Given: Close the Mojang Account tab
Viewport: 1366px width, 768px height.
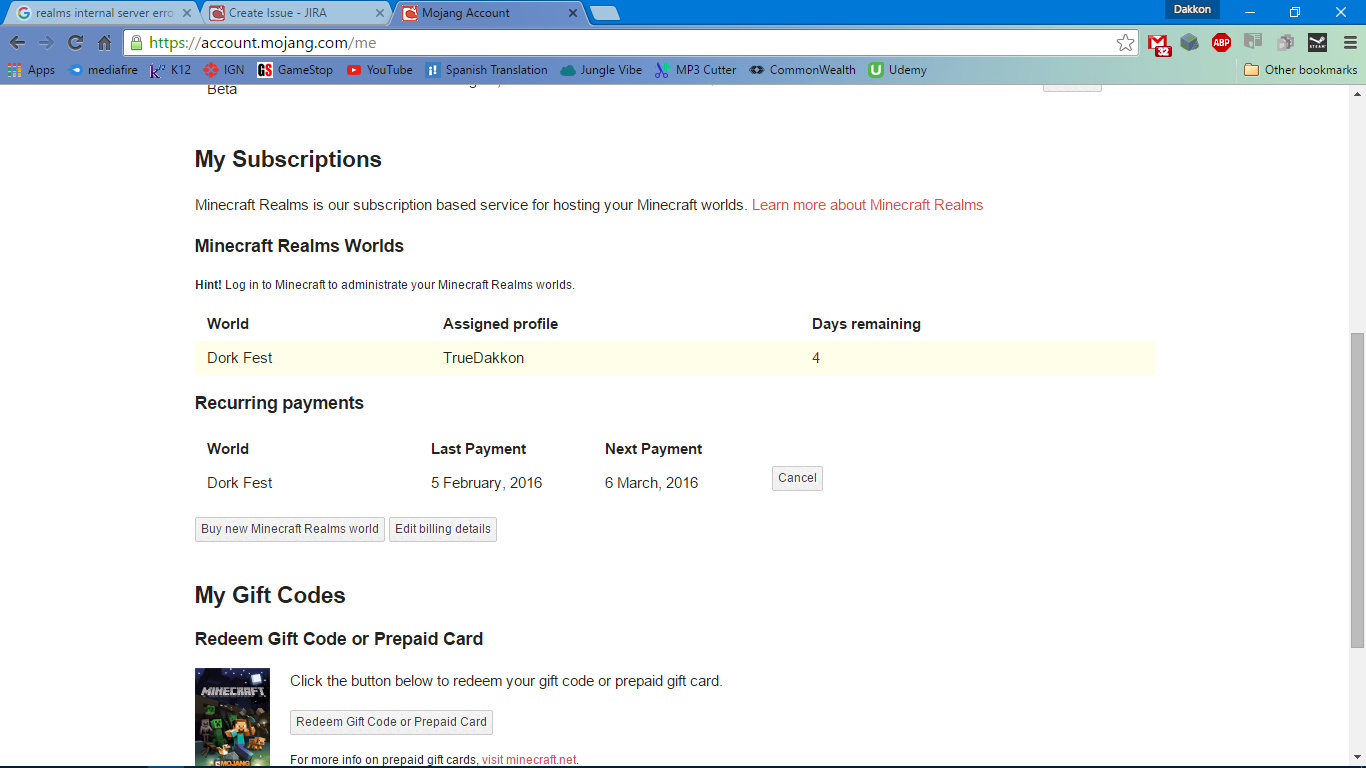Looking at the screenshot, I should (x=573, y=13).
